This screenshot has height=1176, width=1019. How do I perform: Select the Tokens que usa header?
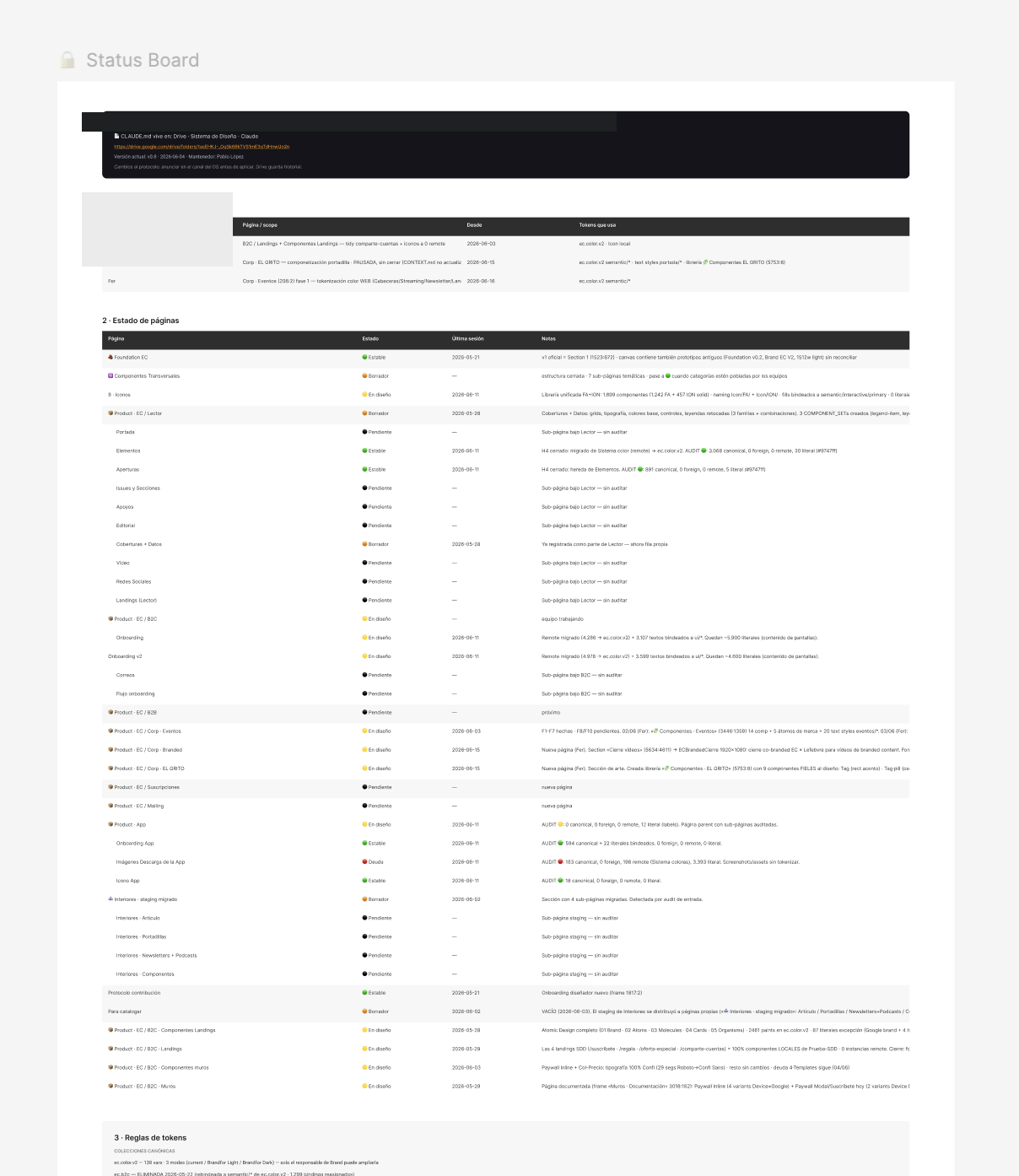coord(597,225)
